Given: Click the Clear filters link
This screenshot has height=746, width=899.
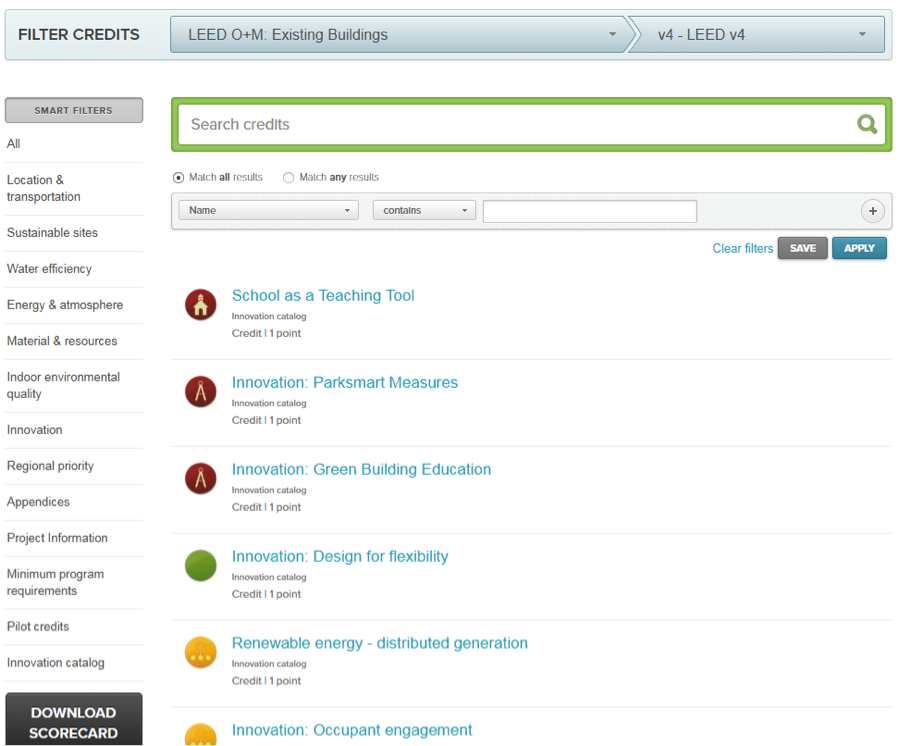Looking at the screenshot, I should [x=742, y=248].
